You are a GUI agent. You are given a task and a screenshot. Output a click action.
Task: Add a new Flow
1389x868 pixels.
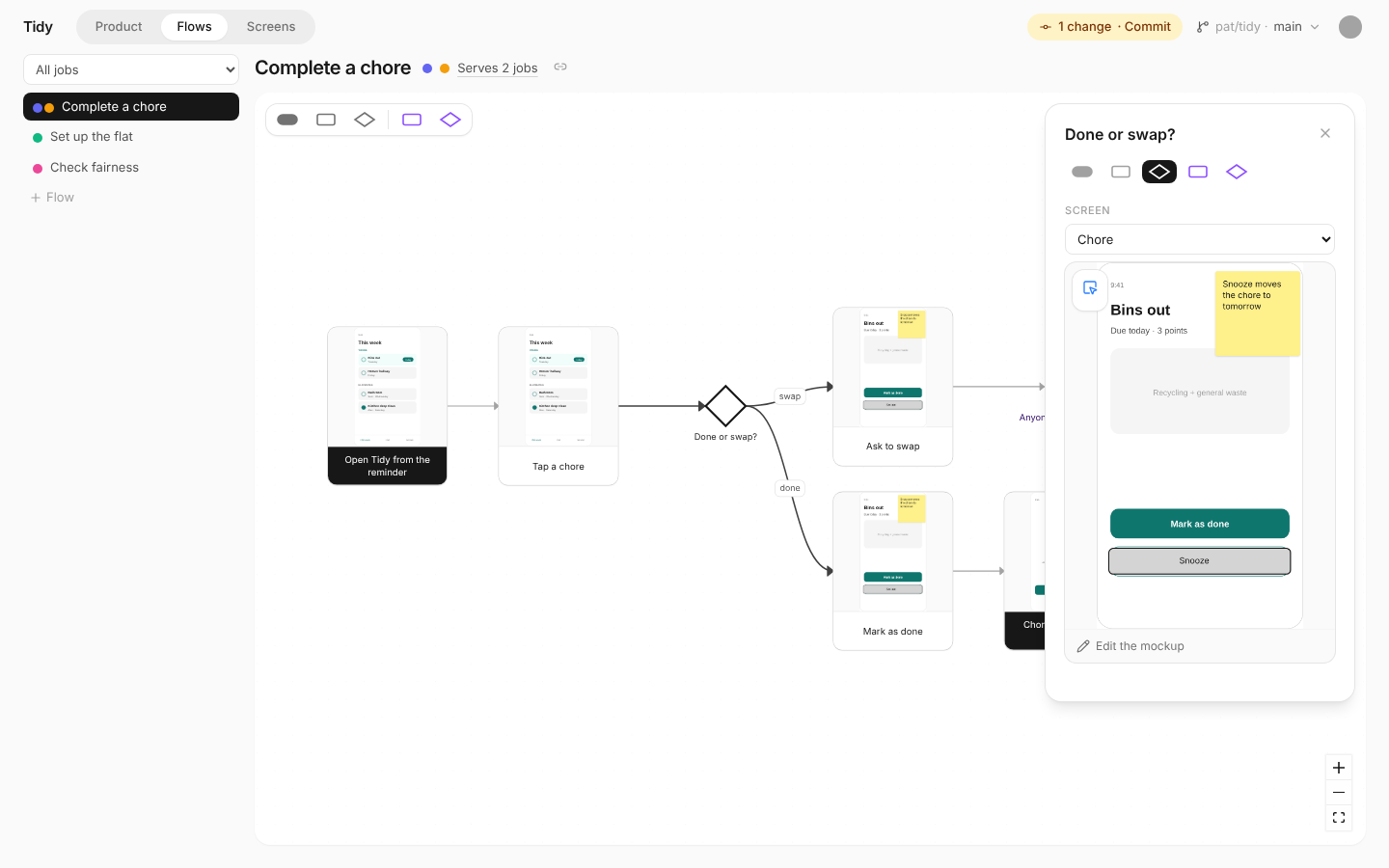(52, 198)
